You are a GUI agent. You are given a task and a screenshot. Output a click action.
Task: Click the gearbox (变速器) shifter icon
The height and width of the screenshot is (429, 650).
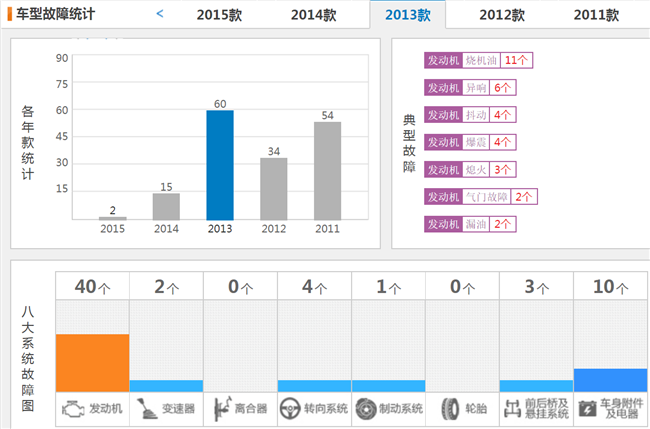coord(147,409)
